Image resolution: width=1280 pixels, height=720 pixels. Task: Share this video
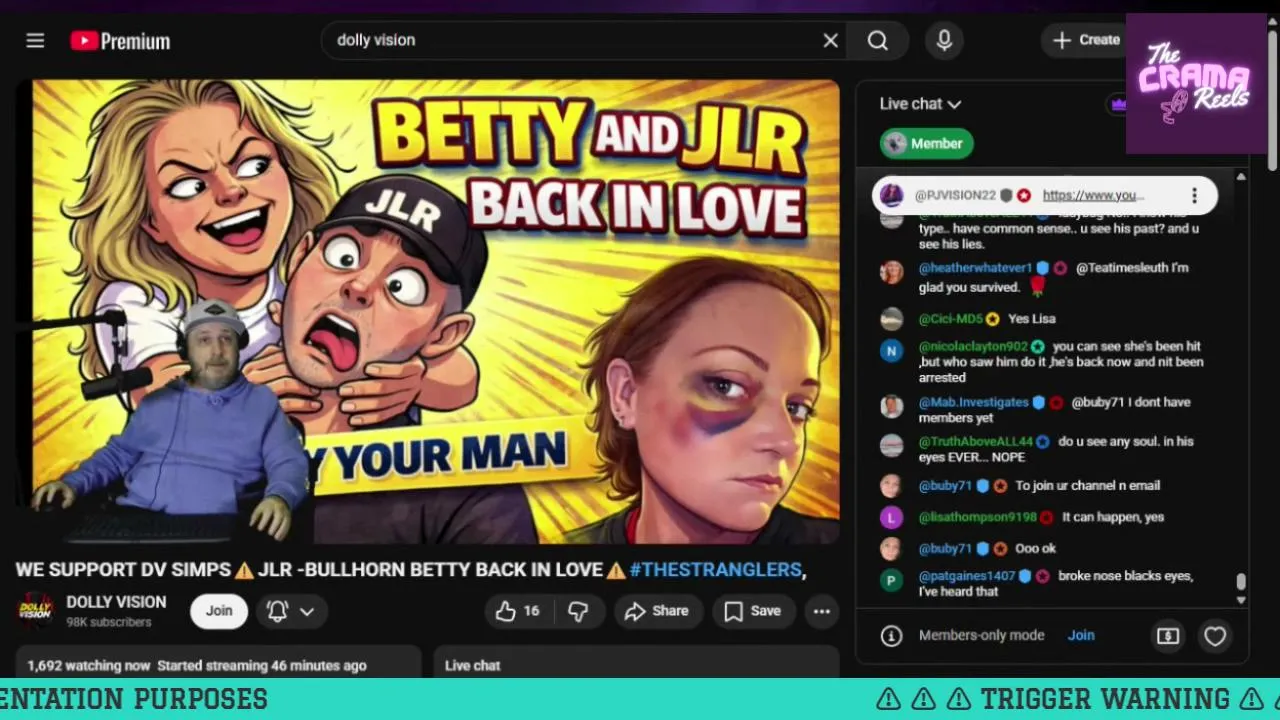pos(657,611)
